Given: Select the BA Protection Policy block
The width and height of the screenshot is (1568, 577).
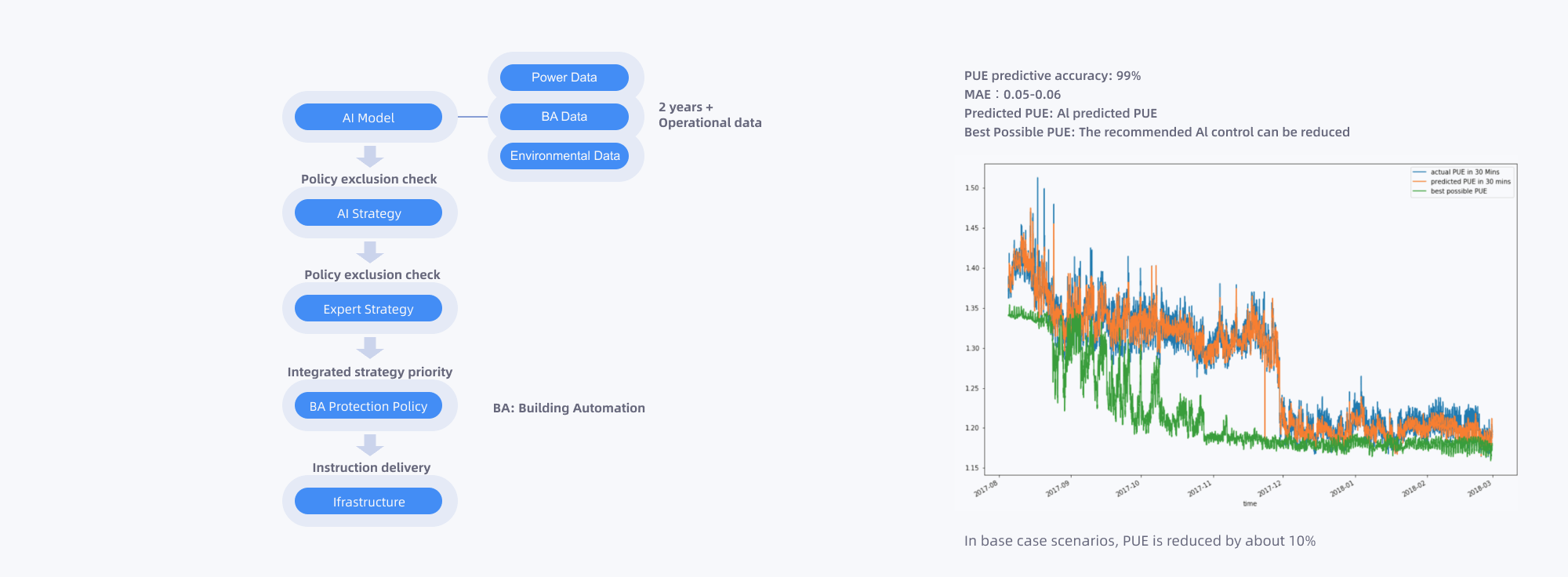Looking at the screenshot, I should pos(368,406).
